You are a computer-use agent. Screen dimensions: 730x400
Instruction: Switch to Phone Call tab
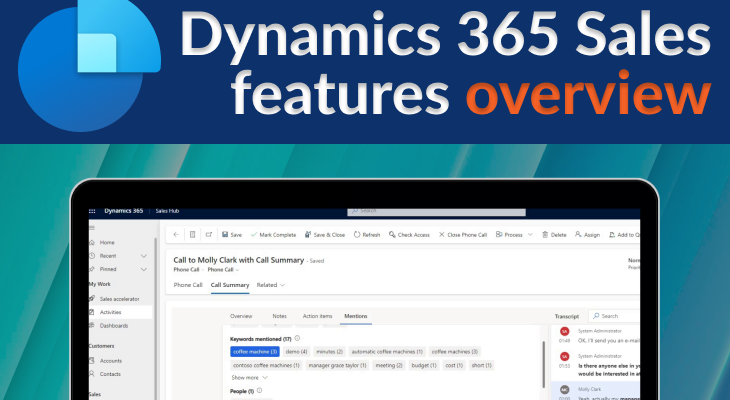(188, 285)
